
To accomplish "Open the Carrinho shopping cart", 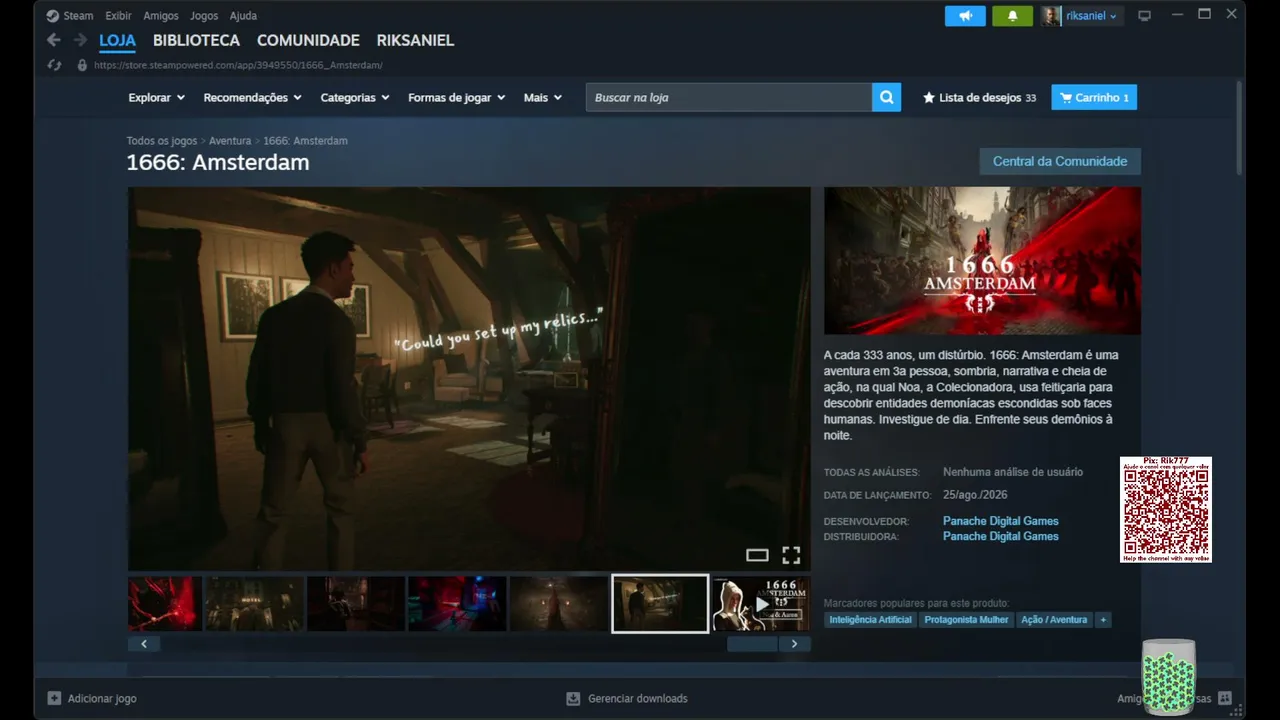I will 1094,97.
